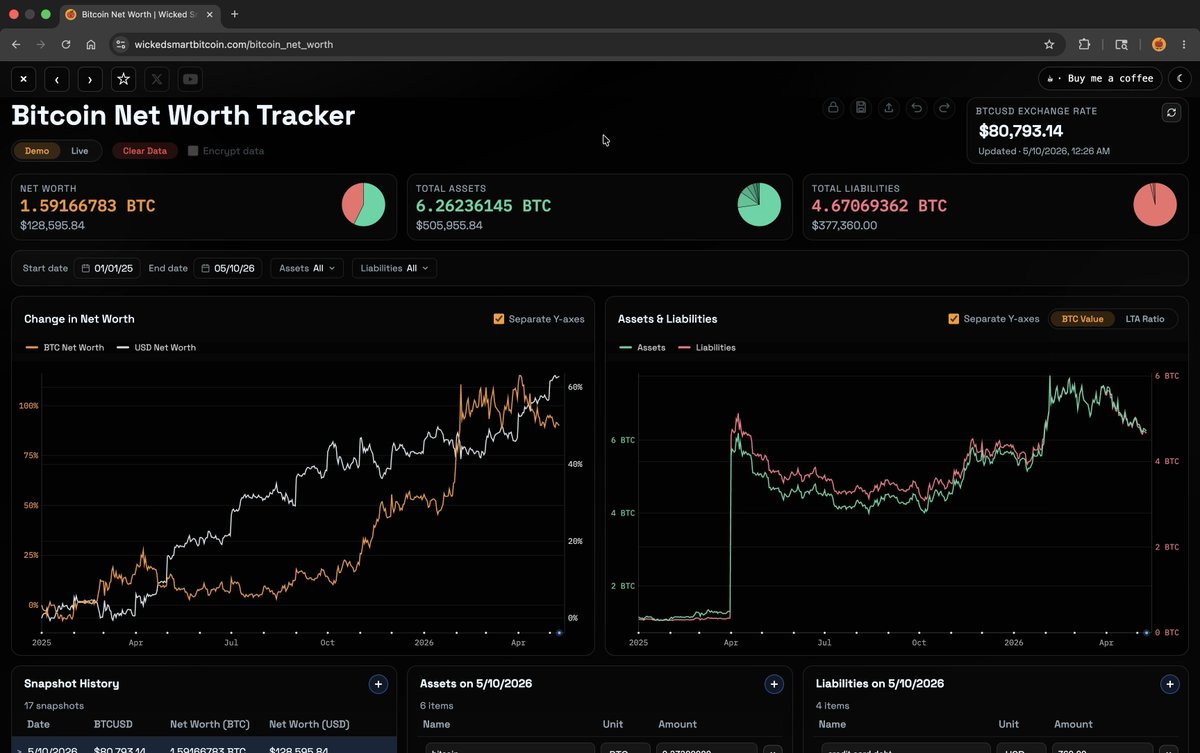Screen dimensions: 1200x753
Task: Click the star favorite icon in site toolbar
Action: [123, 79]
